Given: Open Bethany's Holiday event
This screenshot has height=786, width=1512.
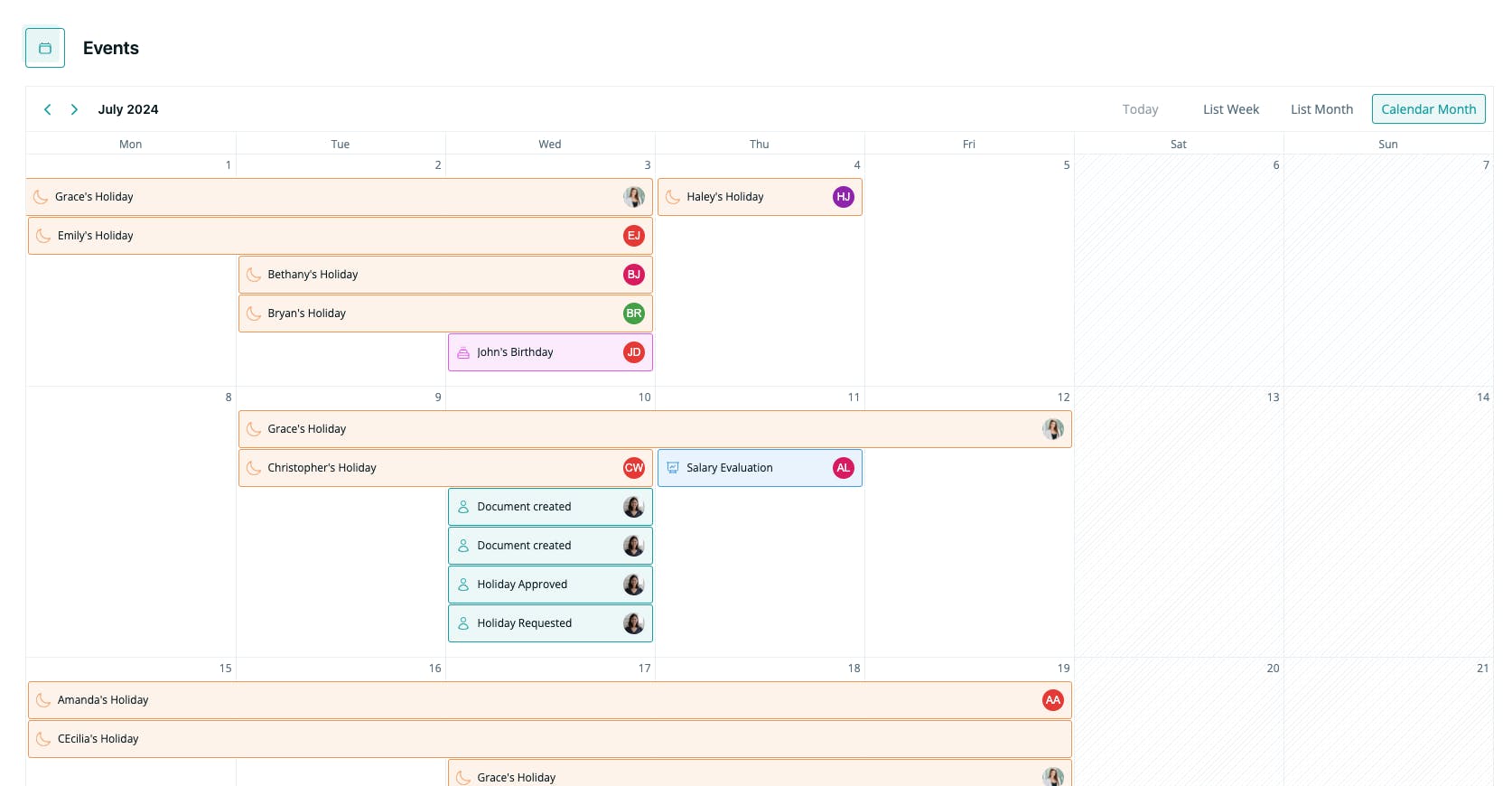Looking at the screenshot, I should (x=445, y=275).
